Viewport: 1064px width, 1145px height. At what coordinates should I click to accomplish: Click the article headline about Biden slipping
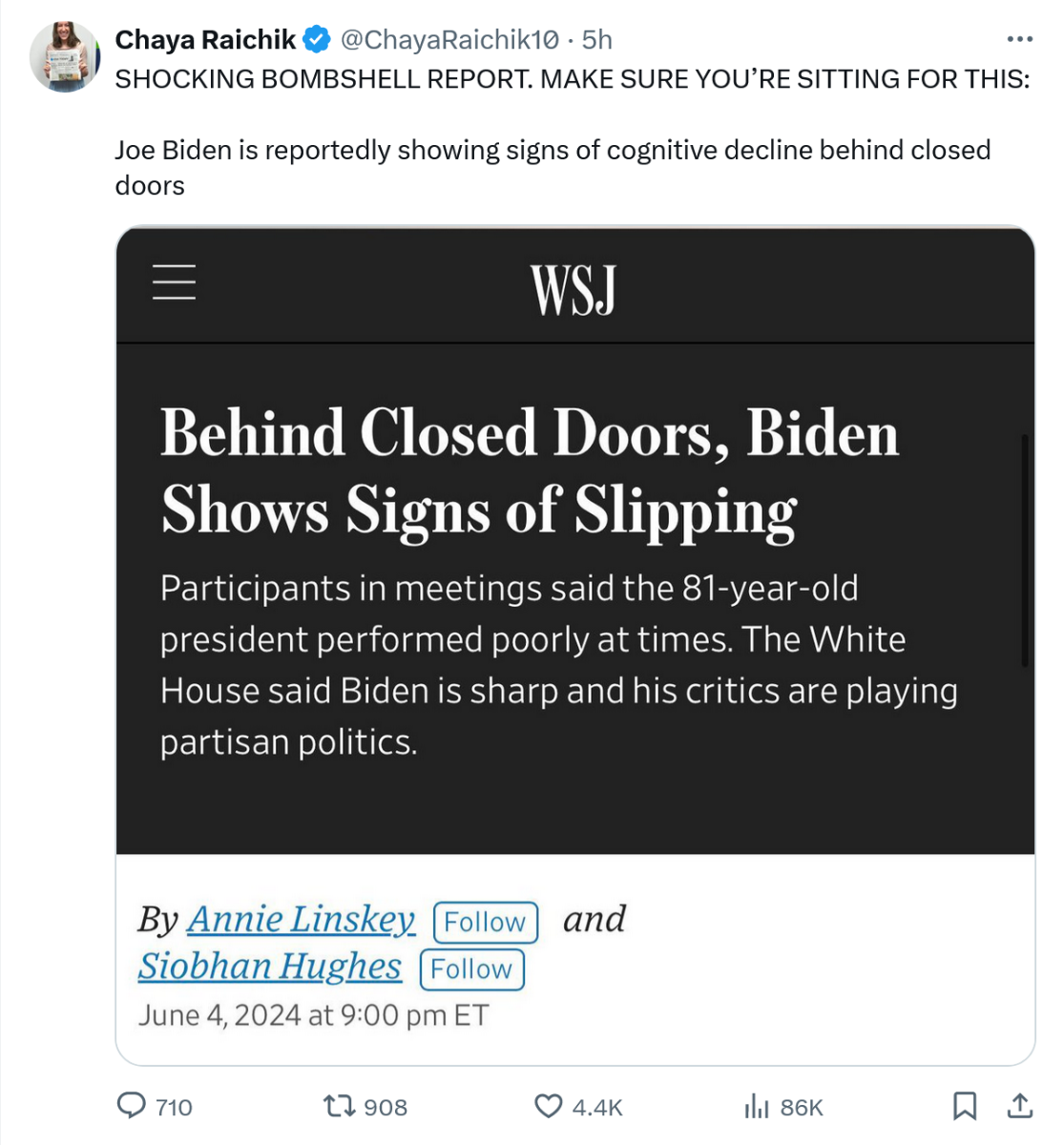pos(530,472)
